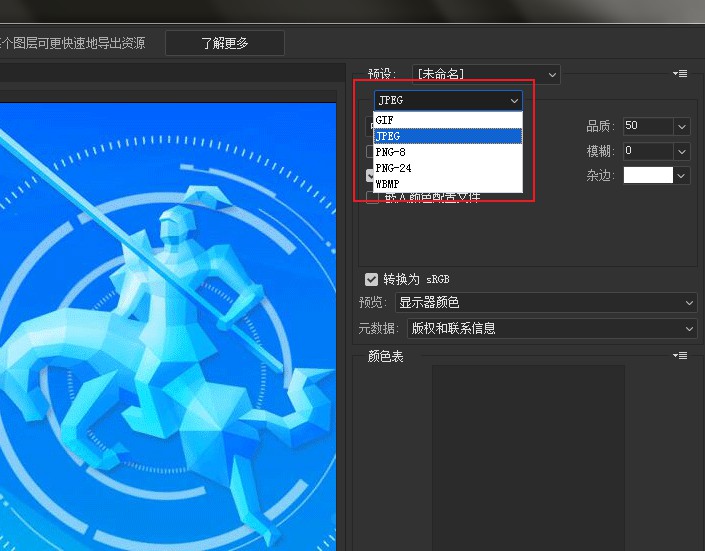Choose GIF from the format list
705x551 pixels.
tap(448, 120)
